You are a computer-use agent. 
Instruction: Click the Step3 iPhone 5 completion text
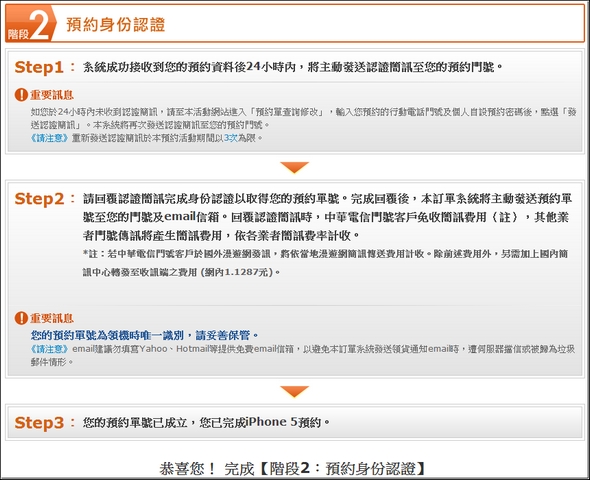click(x=206, y=422)
